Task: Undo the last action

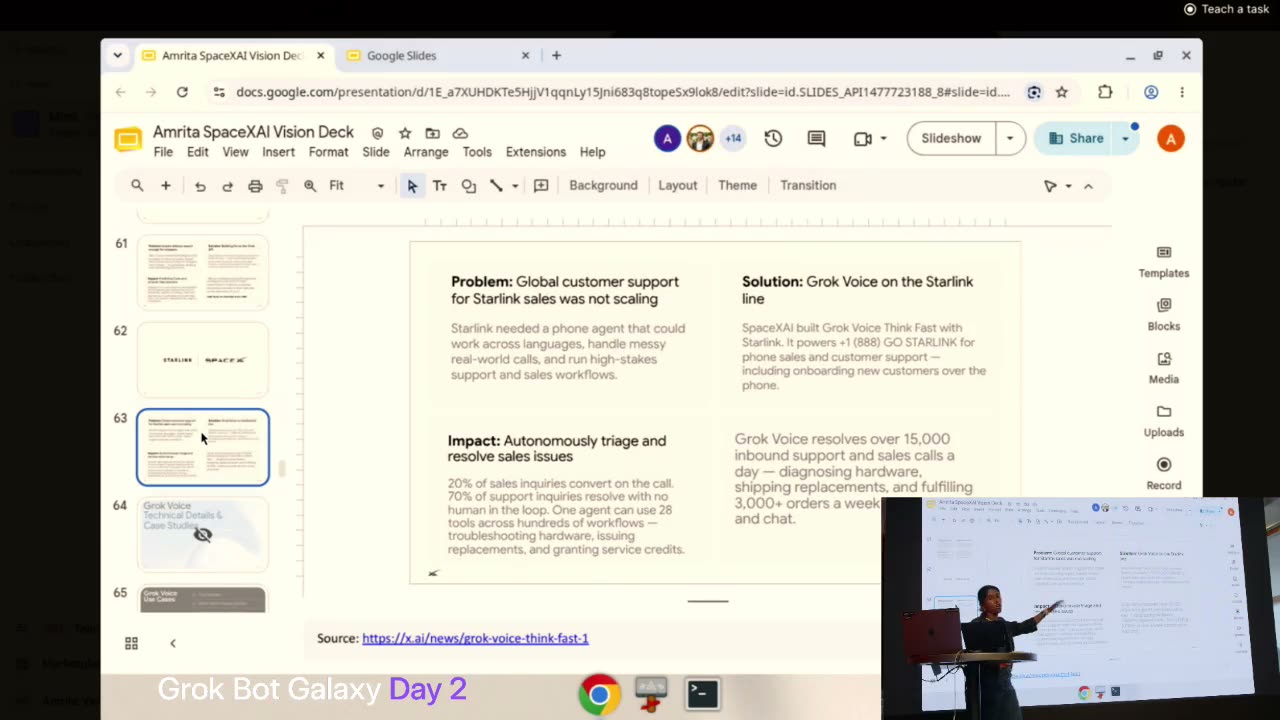Action: (200, 186)
